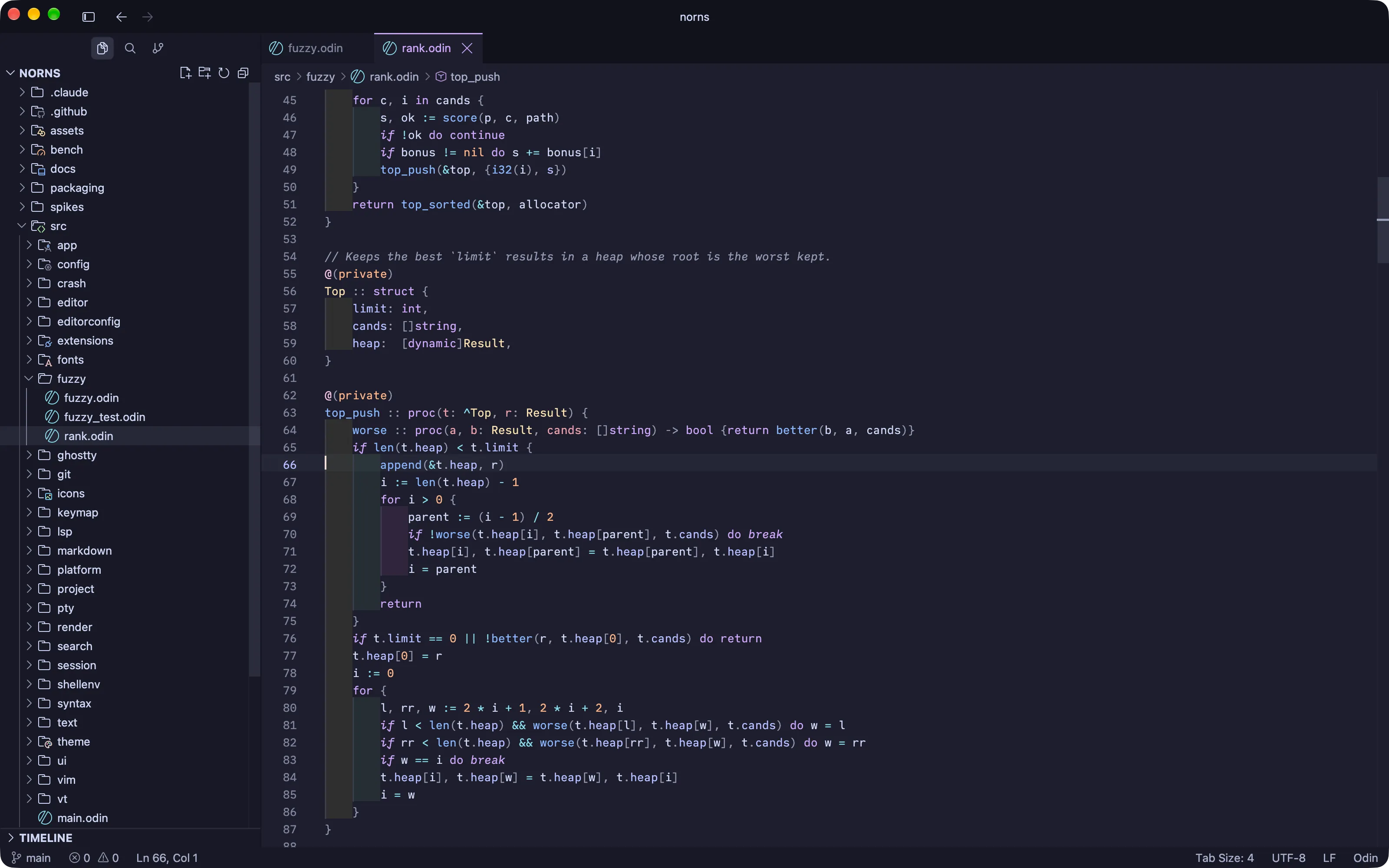Open the Ln 66, Col 1 position indicator

pos(167,858)
